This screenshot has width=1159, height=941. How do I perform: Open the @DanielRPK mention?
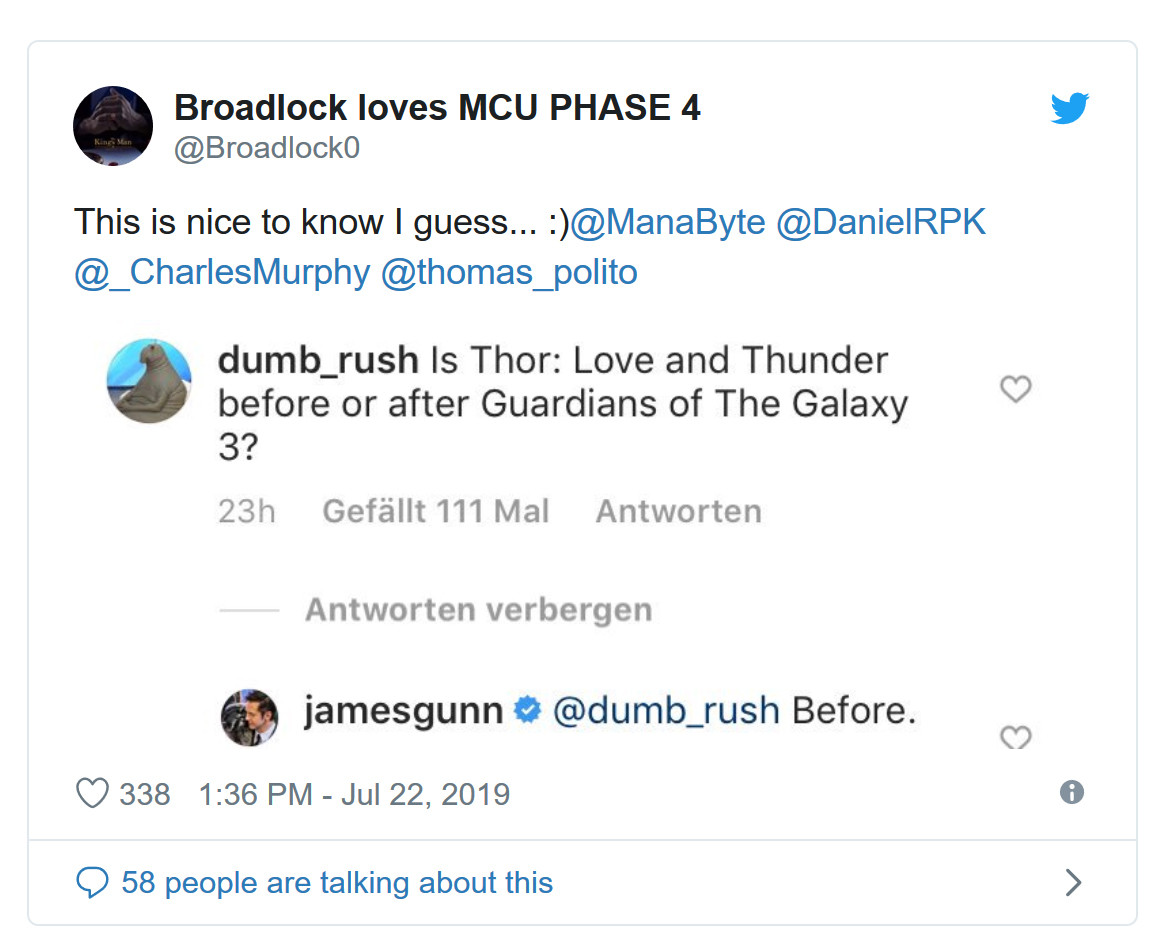(x=881, y=222)
